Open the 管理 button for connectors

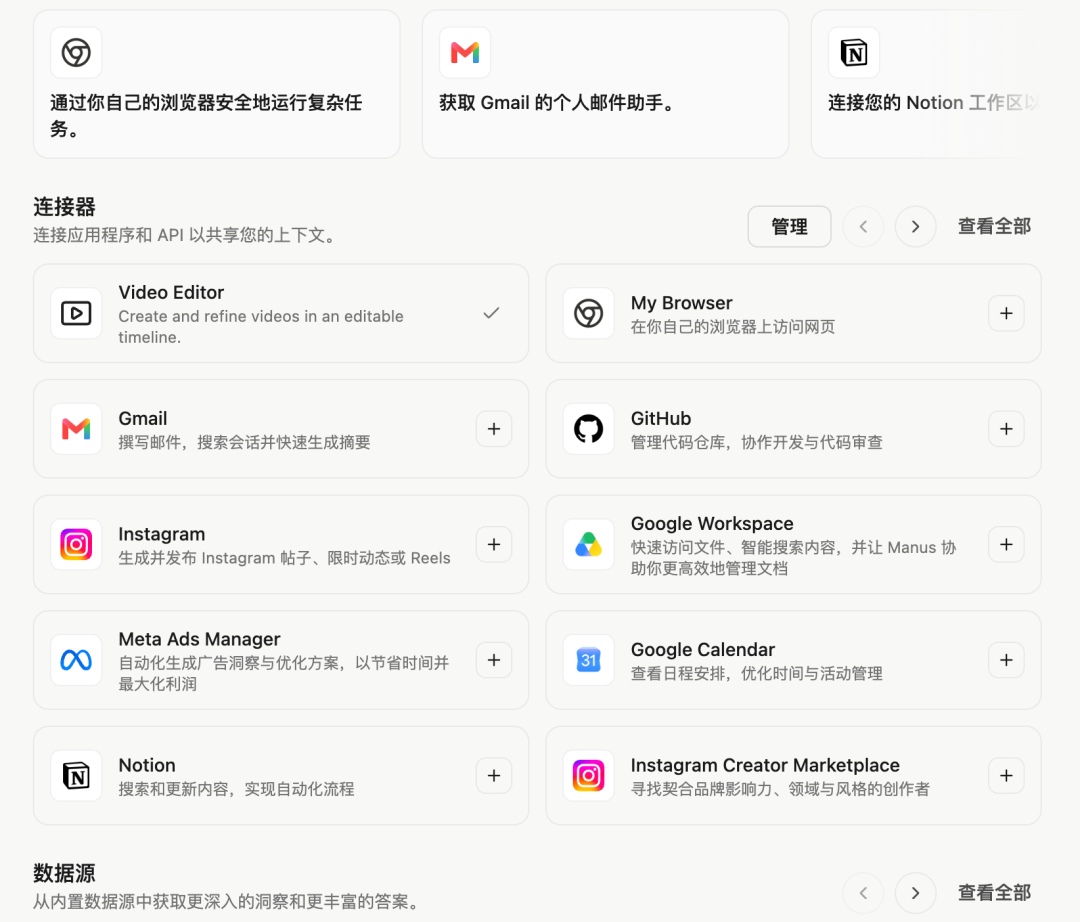[789, 227]
